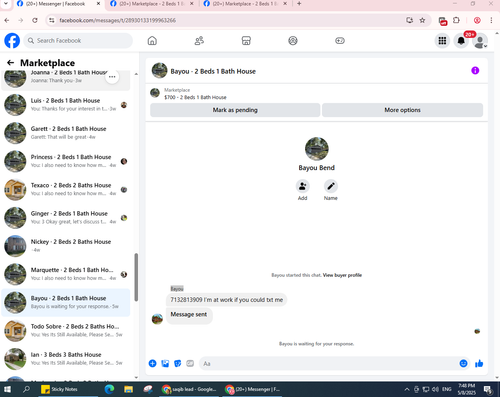Switch to the third Marketplace tab
500x397 pixels.
[245, 4]
